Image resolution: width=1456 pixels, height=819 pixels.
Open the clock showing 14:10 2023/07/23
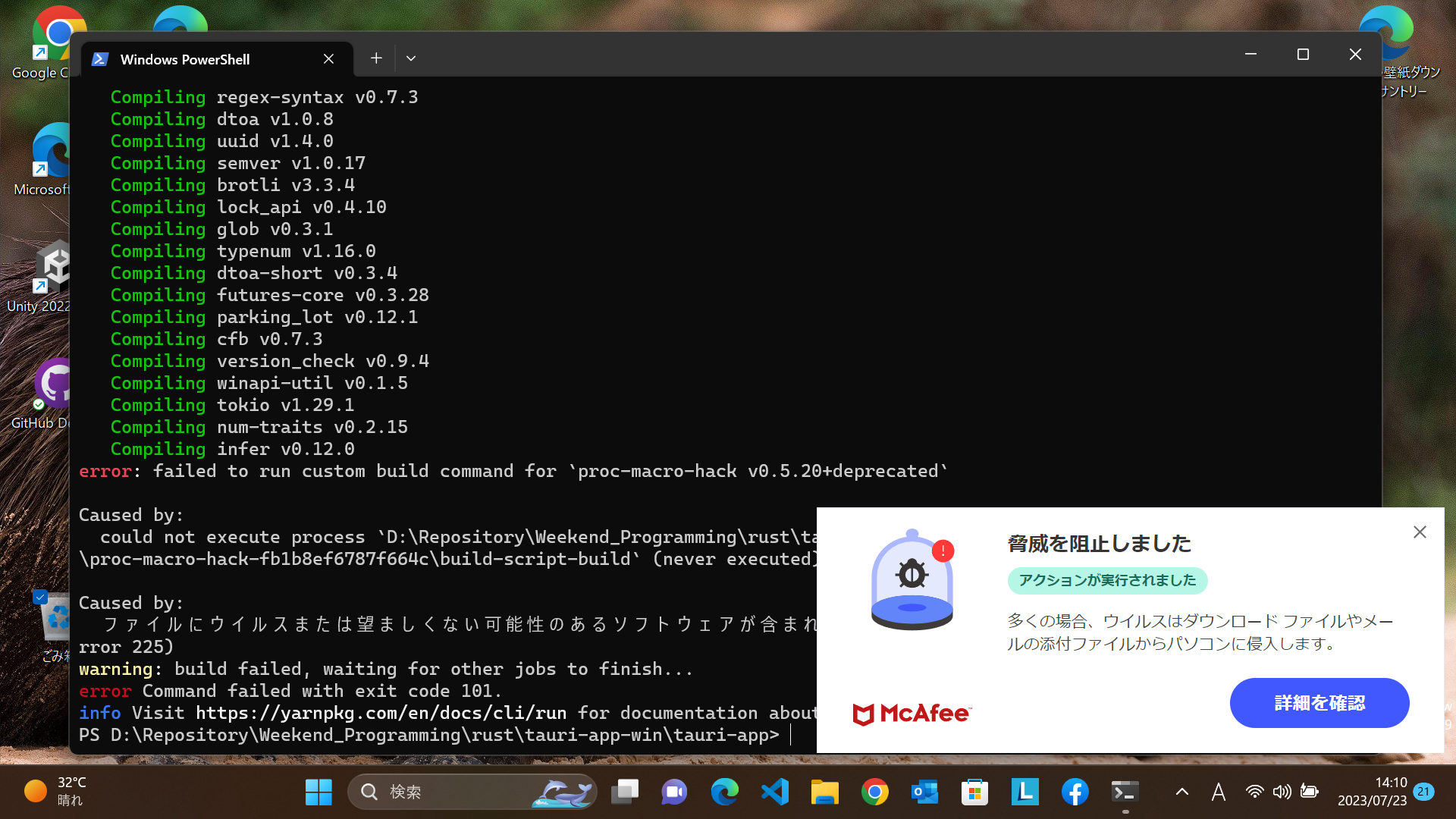point(1372,792)
